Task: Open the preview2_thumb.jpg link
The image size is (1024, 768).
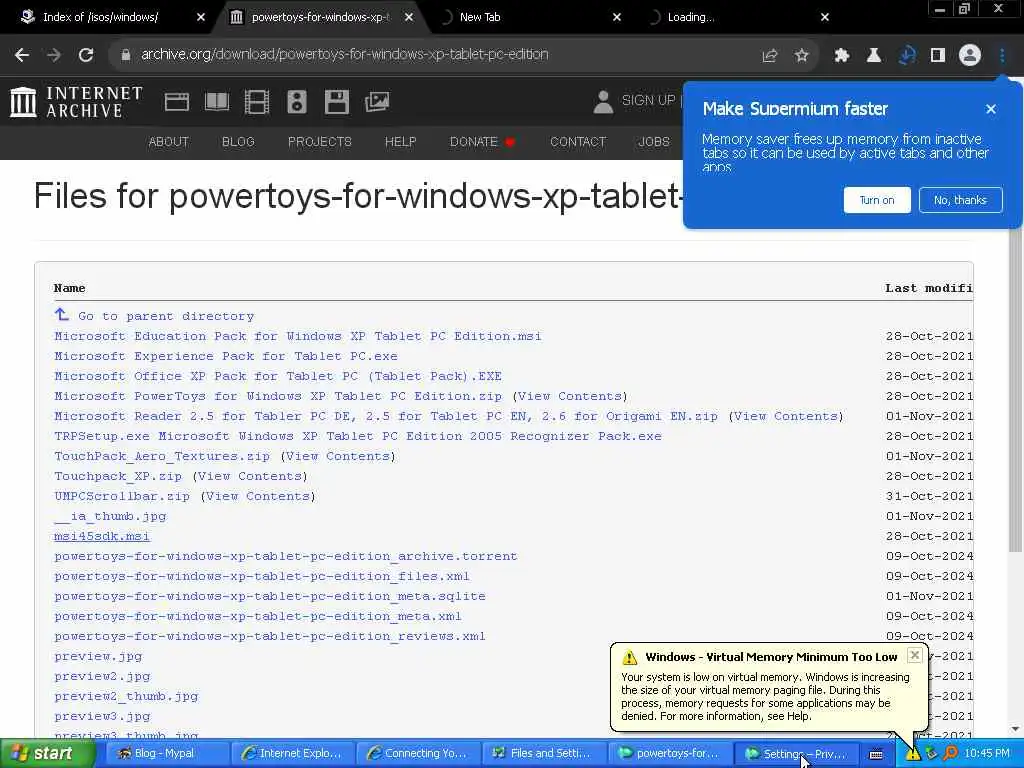Action: tap(126, 696)
